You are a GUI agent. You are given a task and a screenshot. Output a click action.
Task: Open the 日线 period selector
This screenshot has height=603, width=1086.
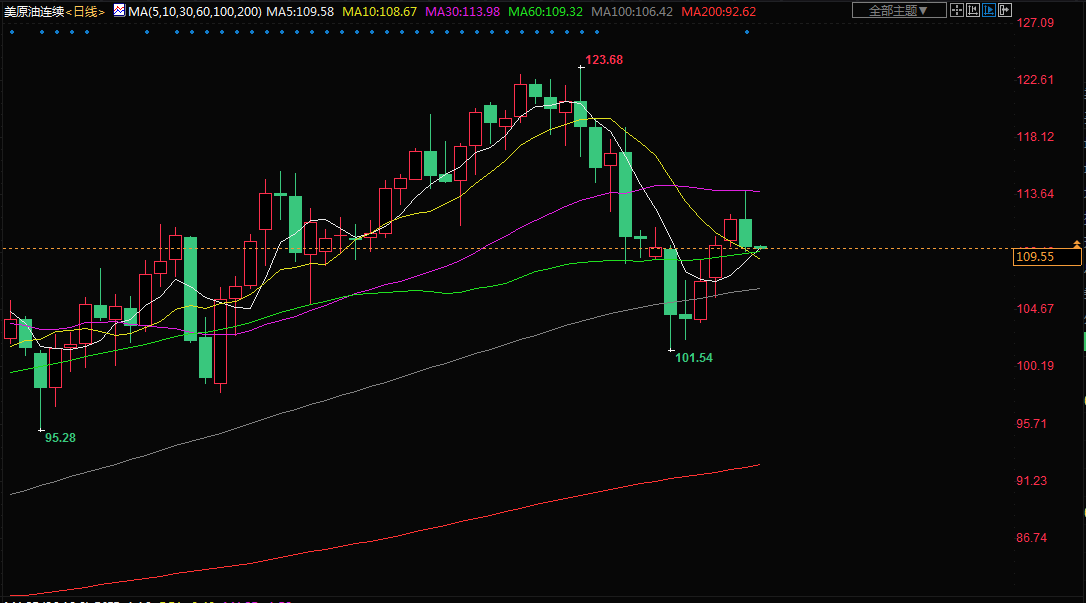pos(86,10)
